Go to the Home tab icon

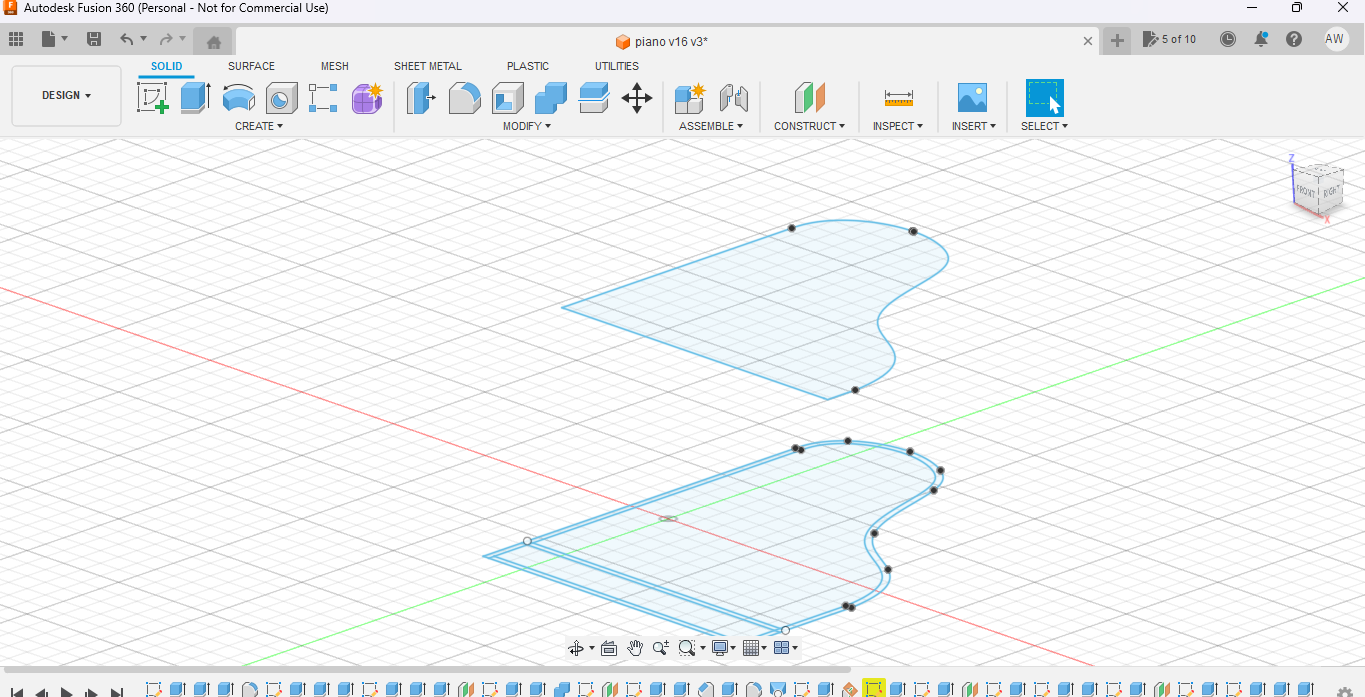(213, 41)
